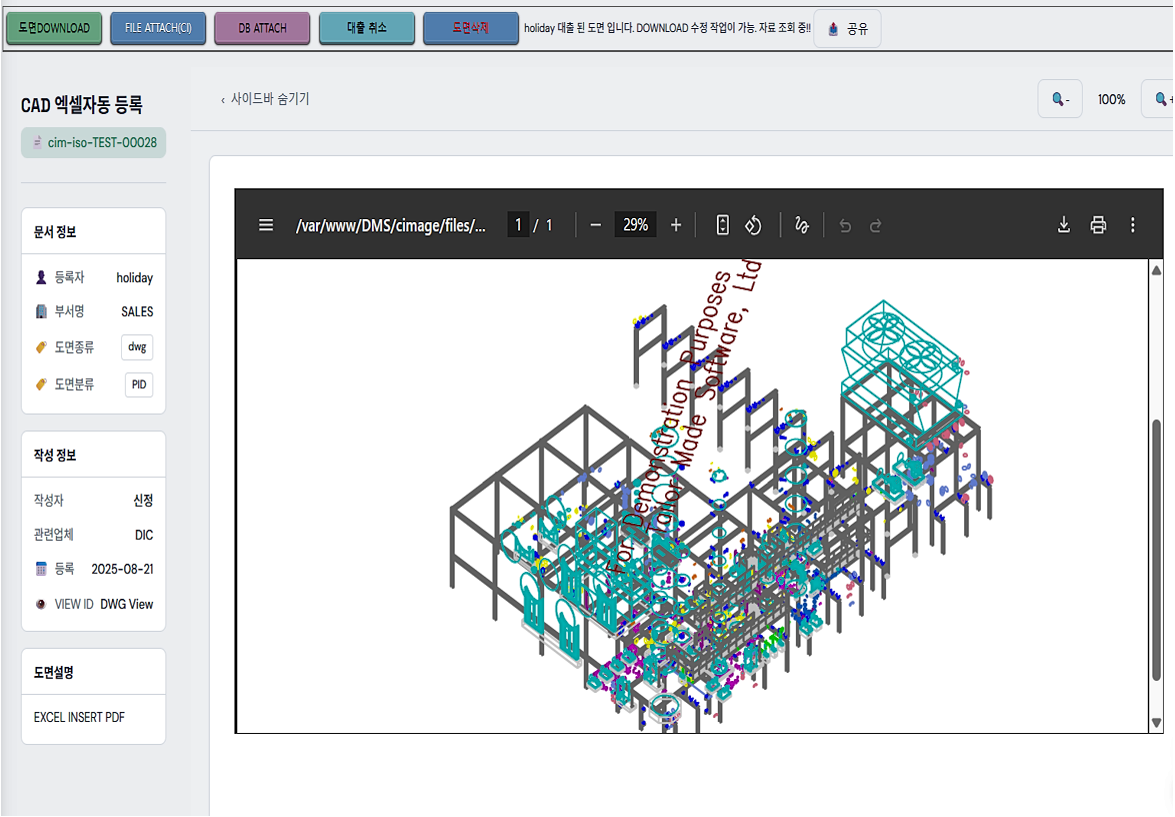Open the PDF viewer more actions menu

pyautogui.click(x=1132, y=225)
